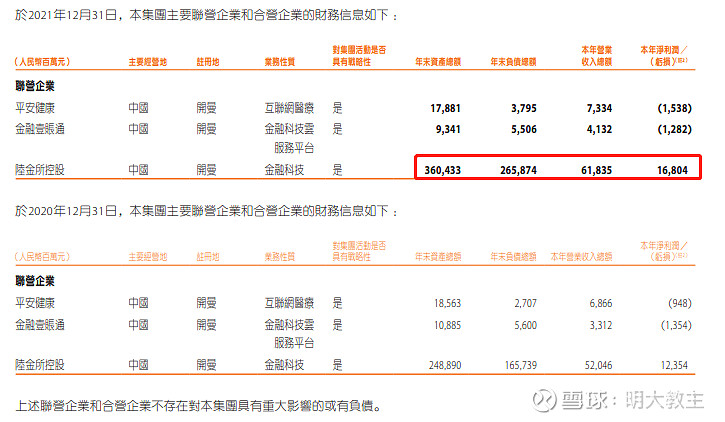The image size is (725, 422).
Task: Select value '3,795' for 平安健康 liabilities
Action: tap(524, 108)
